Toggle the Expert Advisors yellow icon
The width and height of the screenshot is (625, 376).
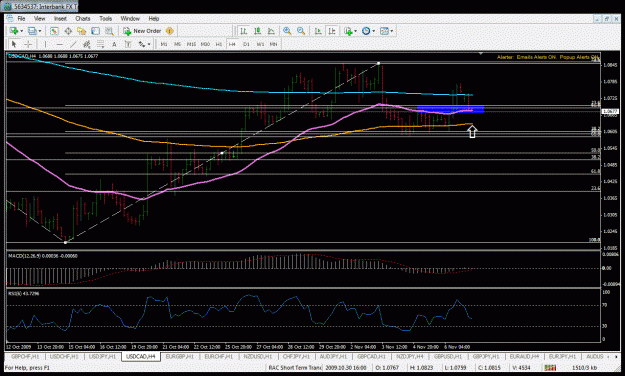[169, 31]
